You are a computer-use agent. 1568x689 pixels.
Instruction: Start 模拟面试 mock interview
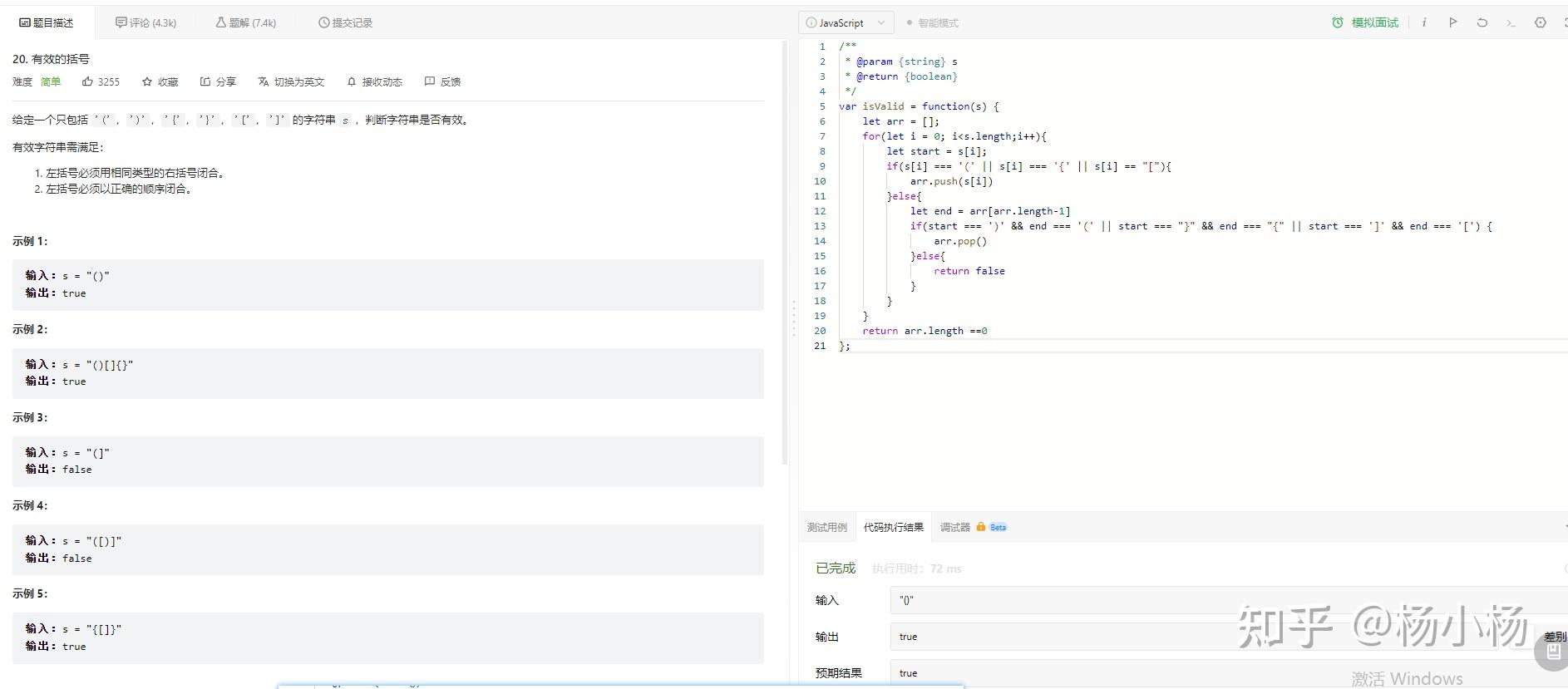[x=1365, y=22]
